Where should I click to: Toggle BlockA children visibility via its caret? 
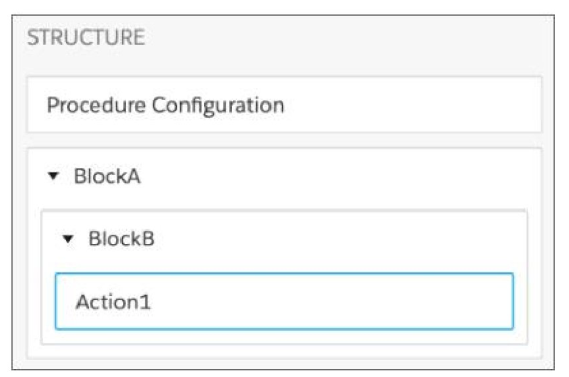click(53, 176)
